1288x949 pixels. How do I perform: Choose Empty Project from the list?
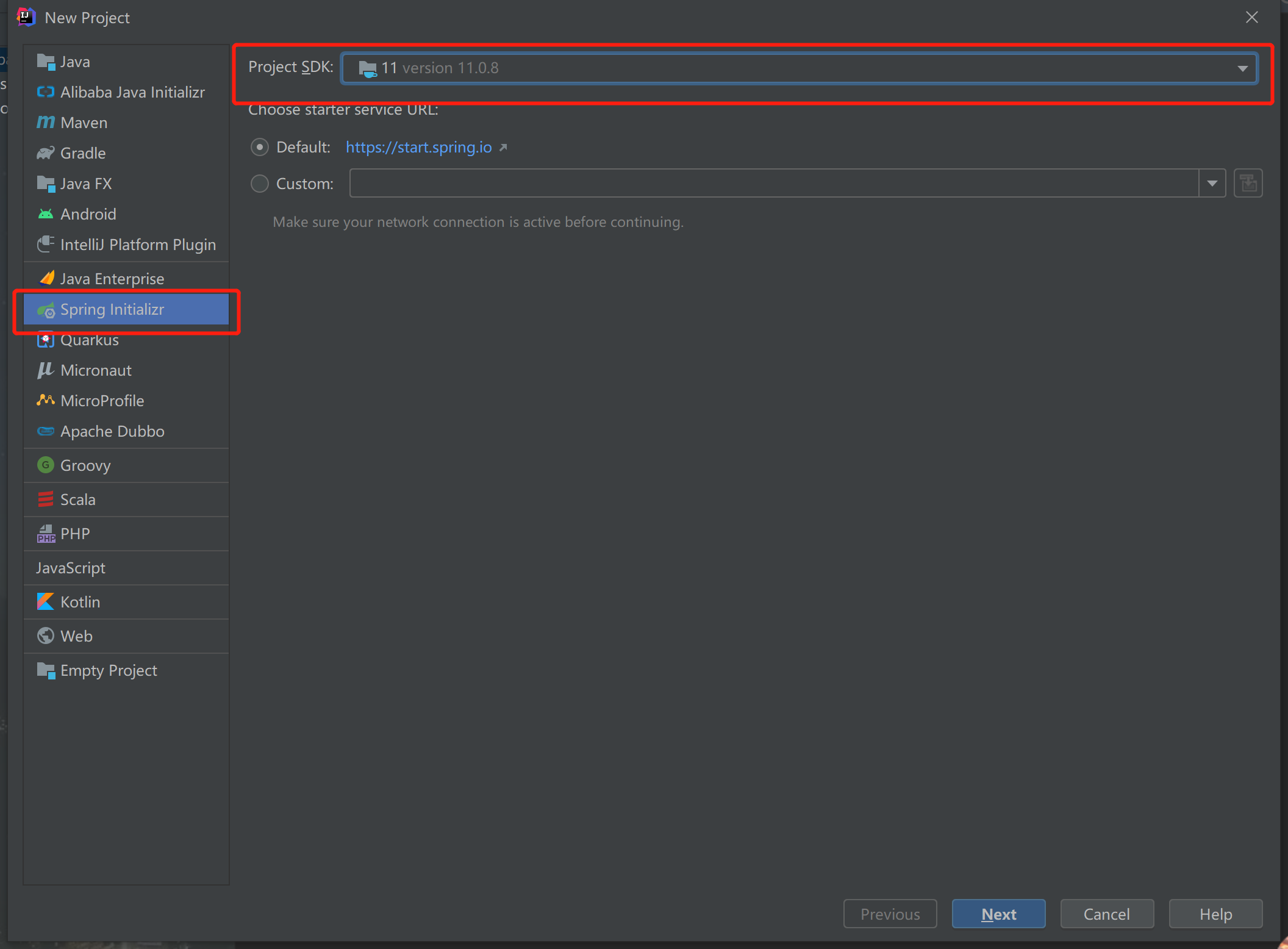[x=109, y=670]
